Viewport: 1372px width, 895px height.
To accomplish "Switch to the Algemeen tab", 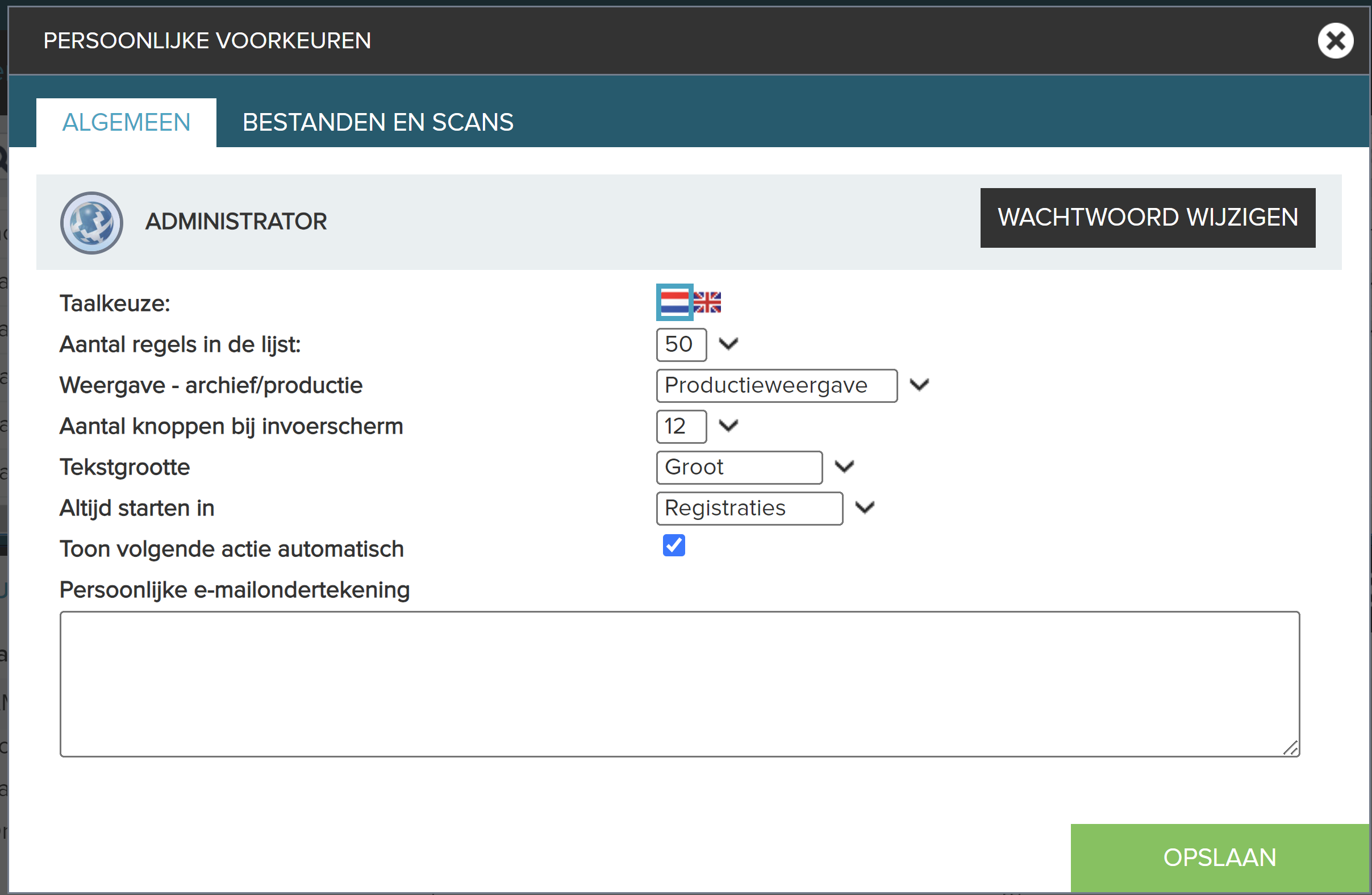I will (x=126, y=123).
